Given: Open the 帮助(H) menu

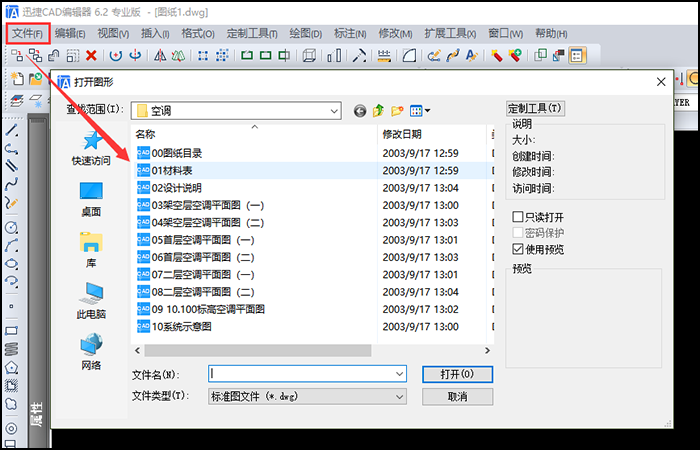Looking at the screenshot, I should pyautogui.click(x=551, y=33).
